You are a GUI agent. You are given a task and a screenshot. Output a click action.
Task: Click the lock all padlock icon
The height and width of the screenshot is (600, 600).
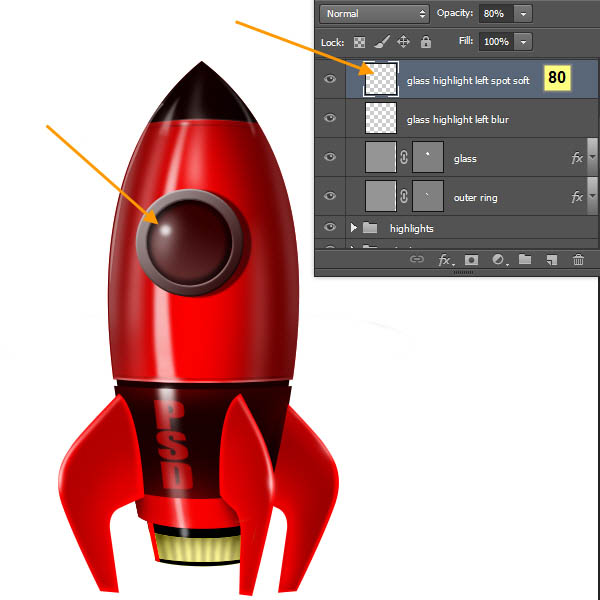(x=426, y=42)
